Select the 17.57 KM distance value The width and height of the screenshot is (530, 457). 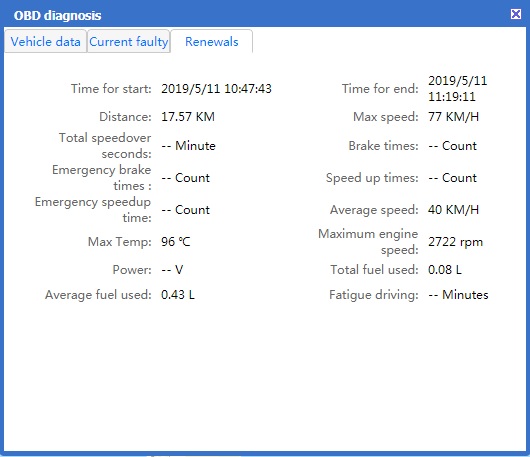pyautogui.click(x=188, y=117)
